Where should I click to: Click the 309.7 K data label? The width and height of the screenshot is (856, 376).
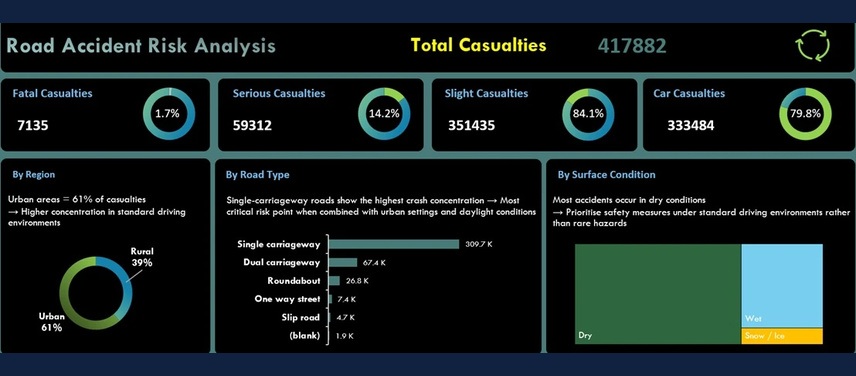479,244
